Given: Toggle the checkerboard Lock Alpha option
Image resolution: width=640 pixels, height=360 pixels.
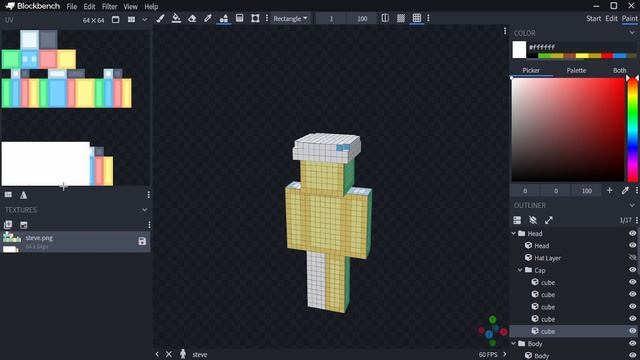Looking at the screenshot, I should [x=401, y=18].
